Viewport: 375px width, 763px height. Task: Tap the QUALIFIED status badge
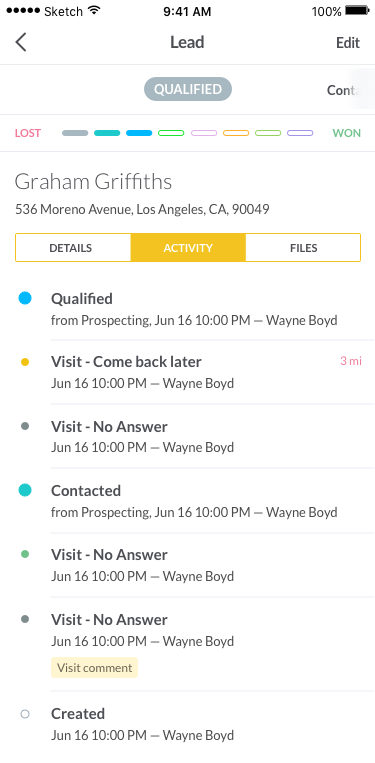pyautogui.click(x=188, y=89)
